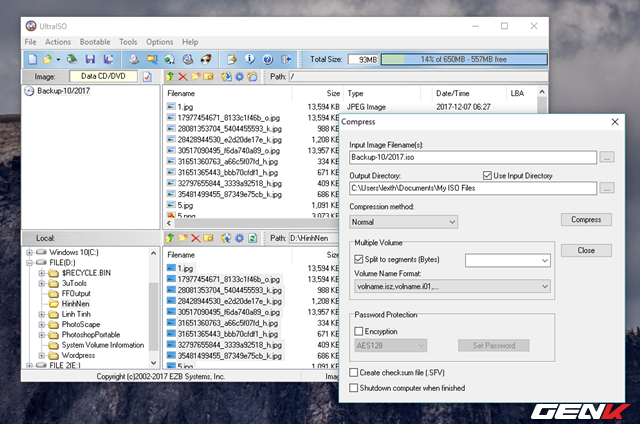Expand the PhotoScape folder node
Viewport: 640px width, 424px height.
42,324
